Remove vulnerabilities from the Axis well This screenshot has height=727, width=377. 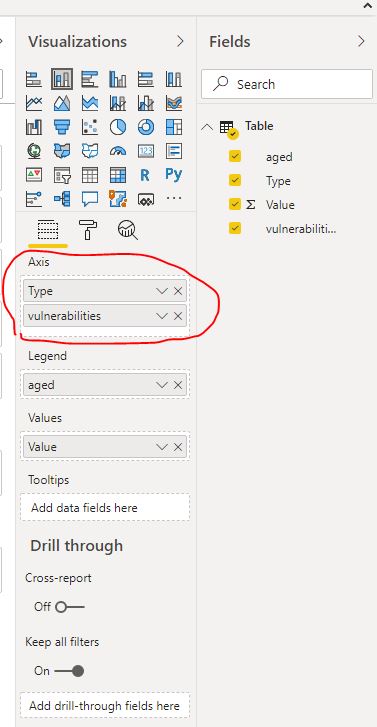178,316
